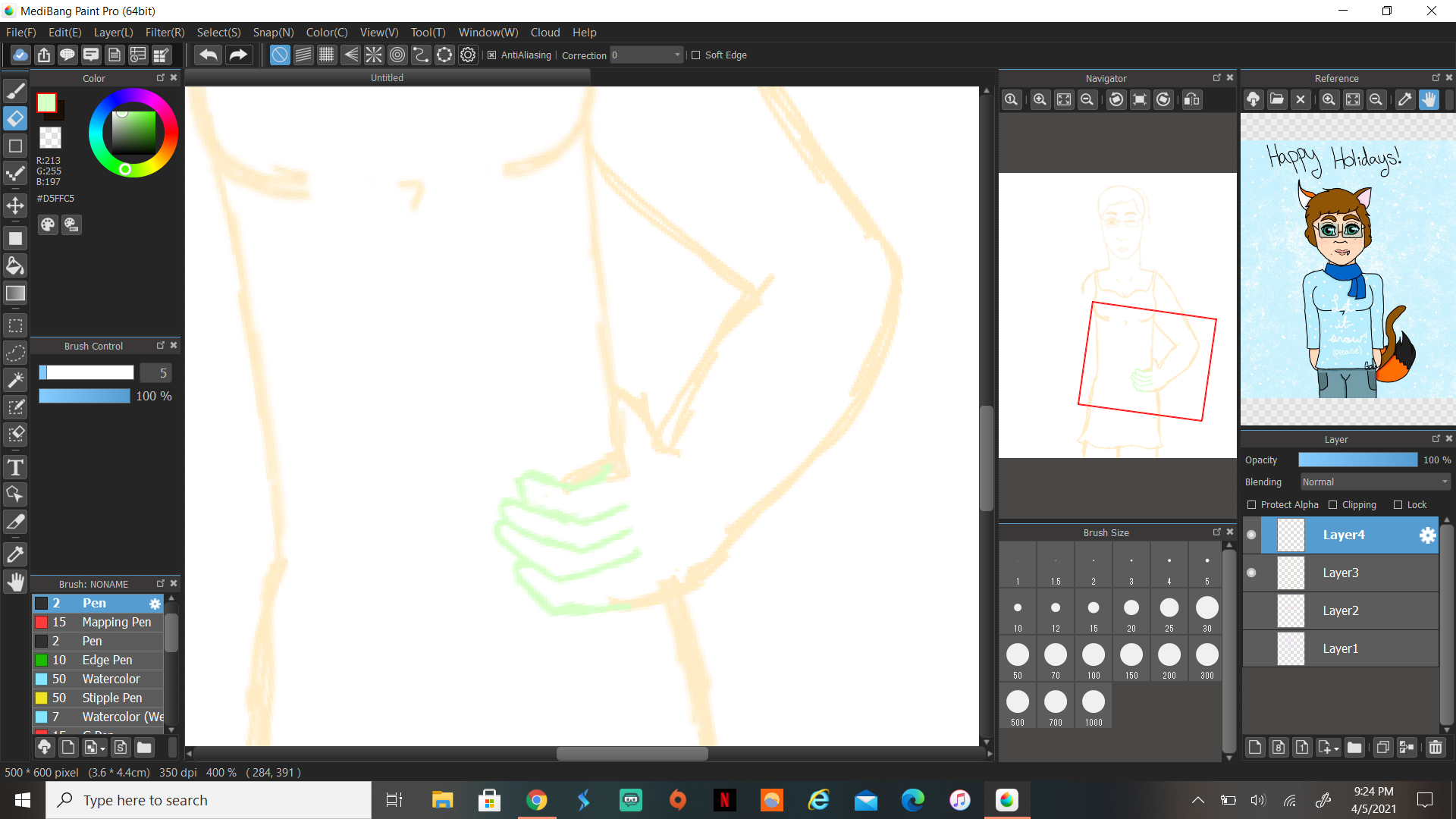This screenshot has width=1456, height=819.
Task: Enable circle snap guide
Action: 397,55
